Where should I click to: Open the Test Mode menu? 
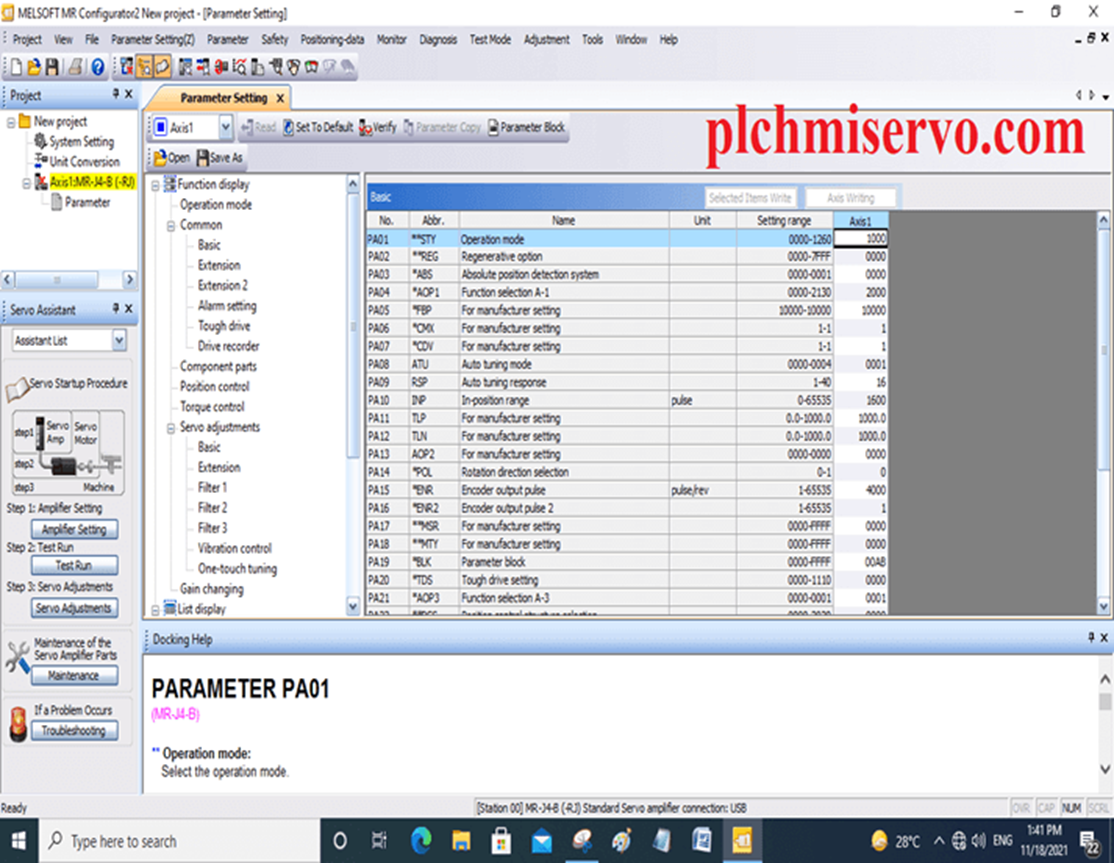coord(490,40)
